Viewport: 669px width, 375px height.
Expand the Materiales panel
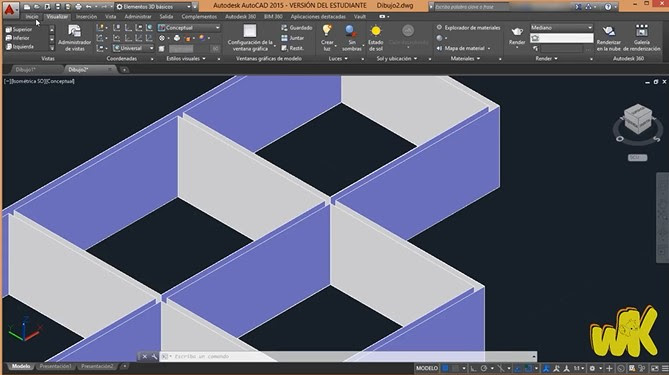(465, 58)
